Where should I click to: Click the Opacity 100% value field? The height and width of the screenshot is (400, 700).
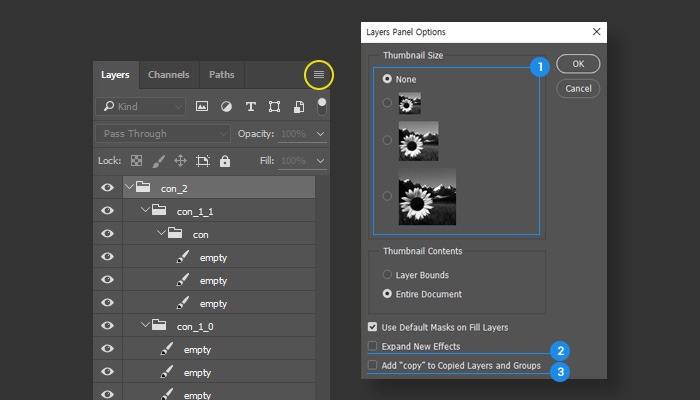click(293, 134)
